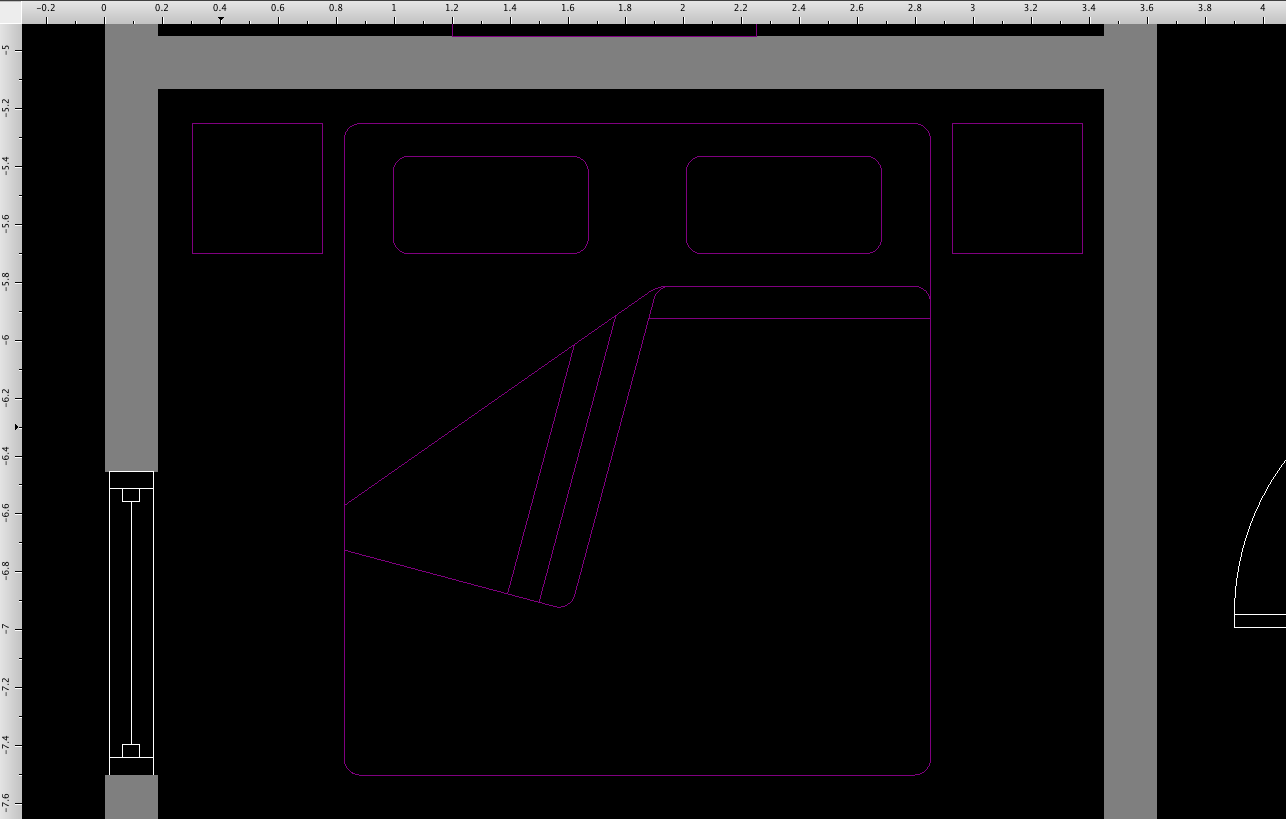Click the vertical ruler at the -7 mark
Viewport: 1286px width, 819px height.
point(9,628)
